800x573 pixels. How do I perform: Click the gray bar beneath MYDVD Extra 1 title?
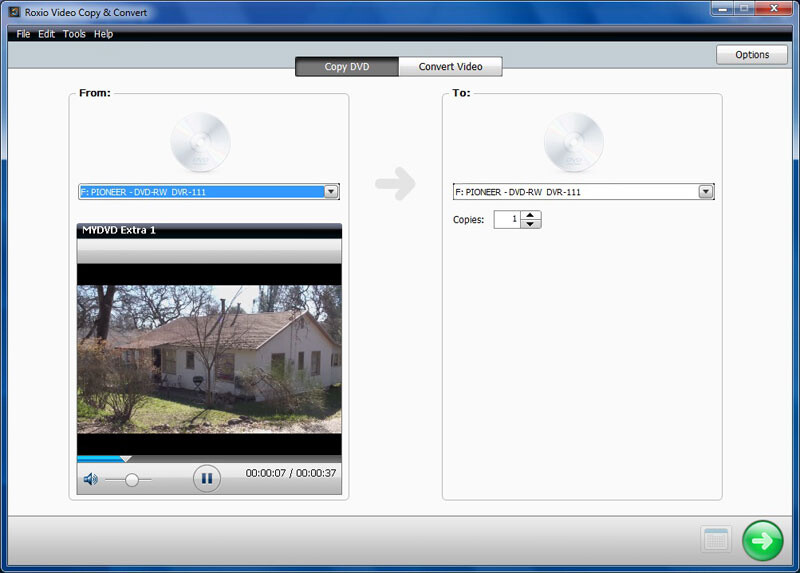209,251
